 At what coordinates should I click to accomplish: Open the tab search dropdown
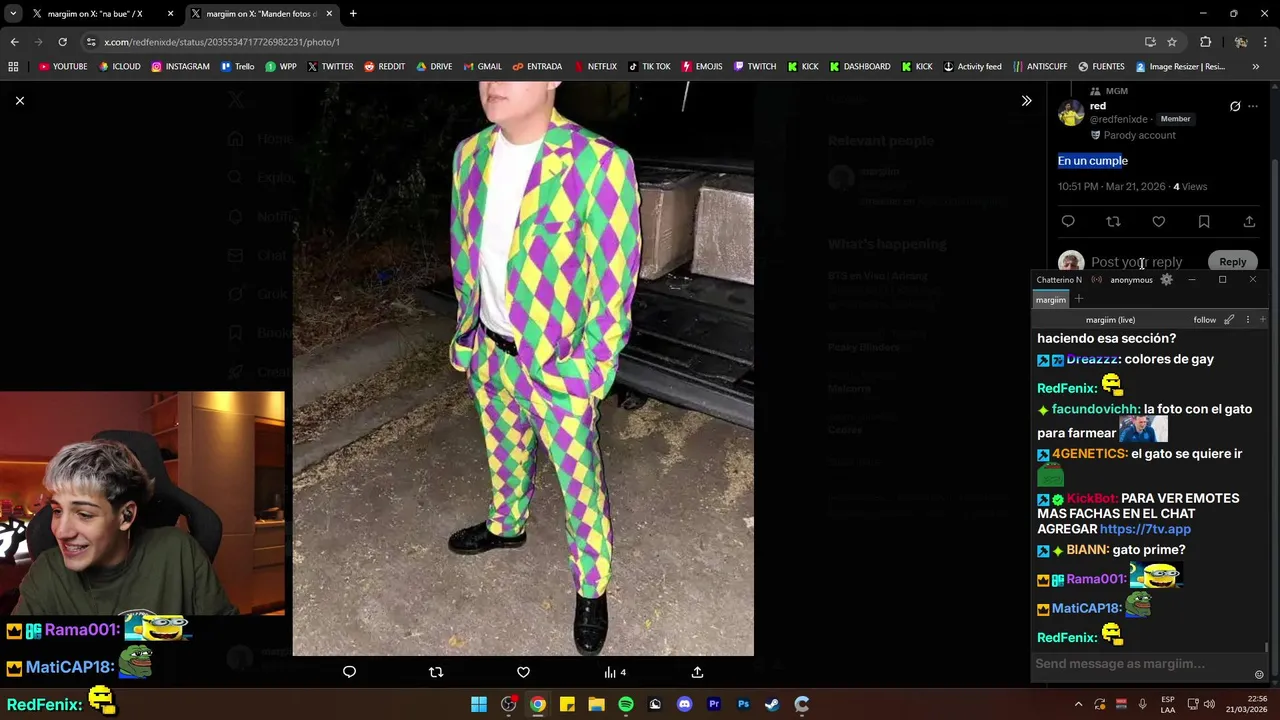pyautogui.click(x=12, y=14)
